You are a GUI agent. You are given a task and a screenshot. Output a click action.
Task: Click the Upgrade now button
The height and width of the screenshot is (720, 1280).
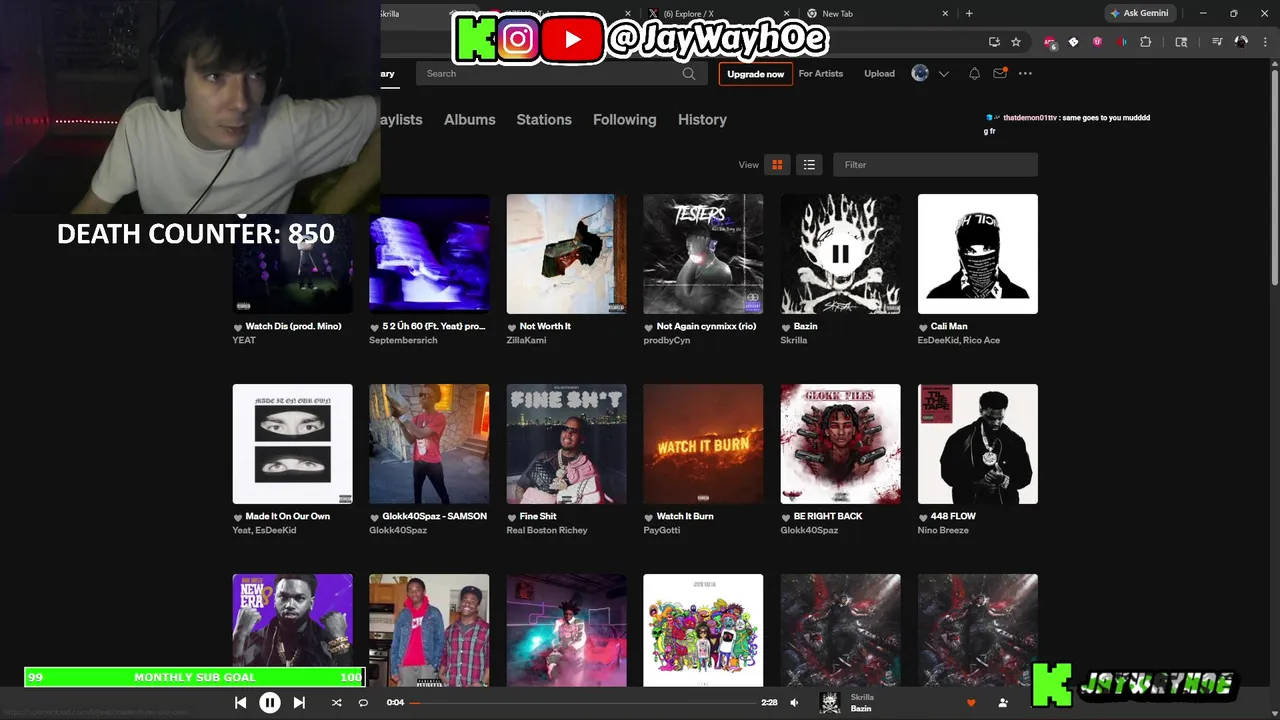point(755,74)
